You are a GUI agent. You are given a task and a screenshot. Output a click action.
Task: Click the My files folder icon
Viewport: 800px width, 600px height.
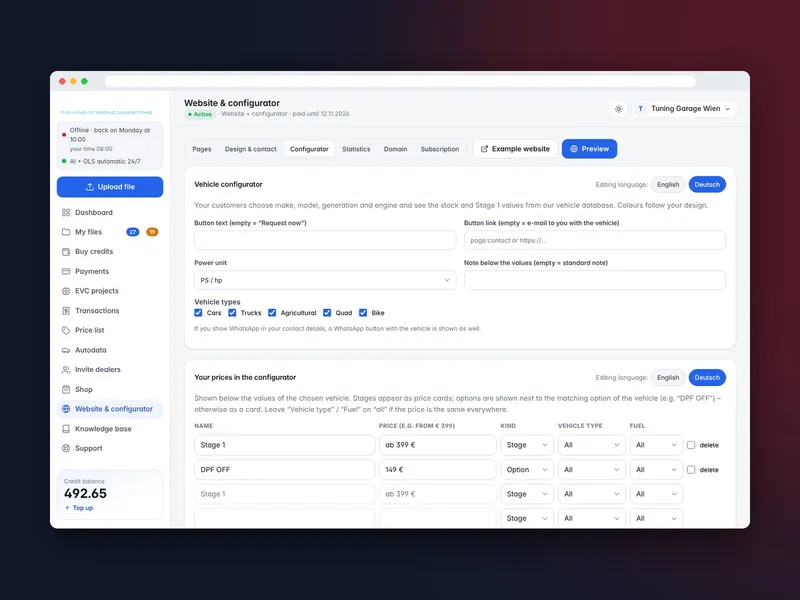point(66,232)
